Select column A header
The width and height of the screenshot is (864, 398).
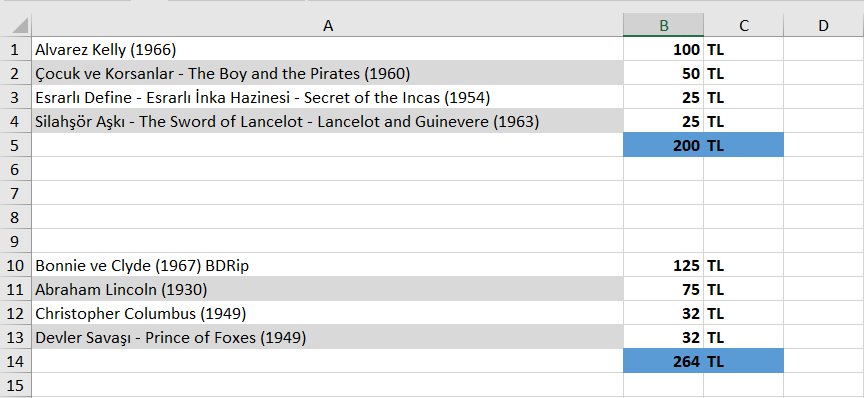pos(328,25)
